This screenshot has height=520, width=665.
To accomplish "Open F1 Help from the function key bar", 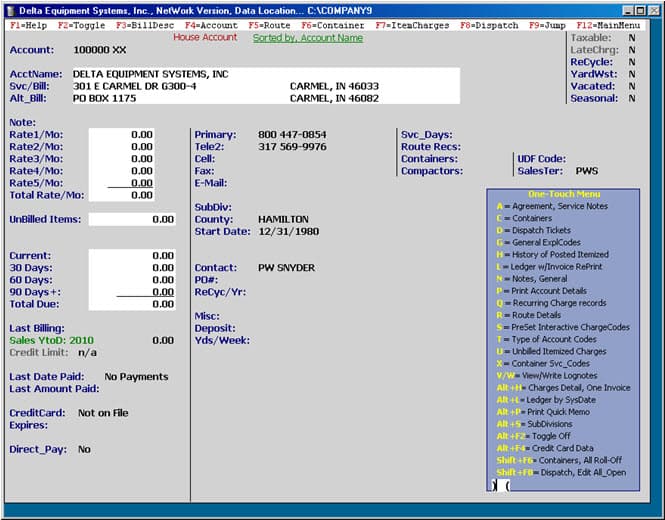I will (28, 24).
